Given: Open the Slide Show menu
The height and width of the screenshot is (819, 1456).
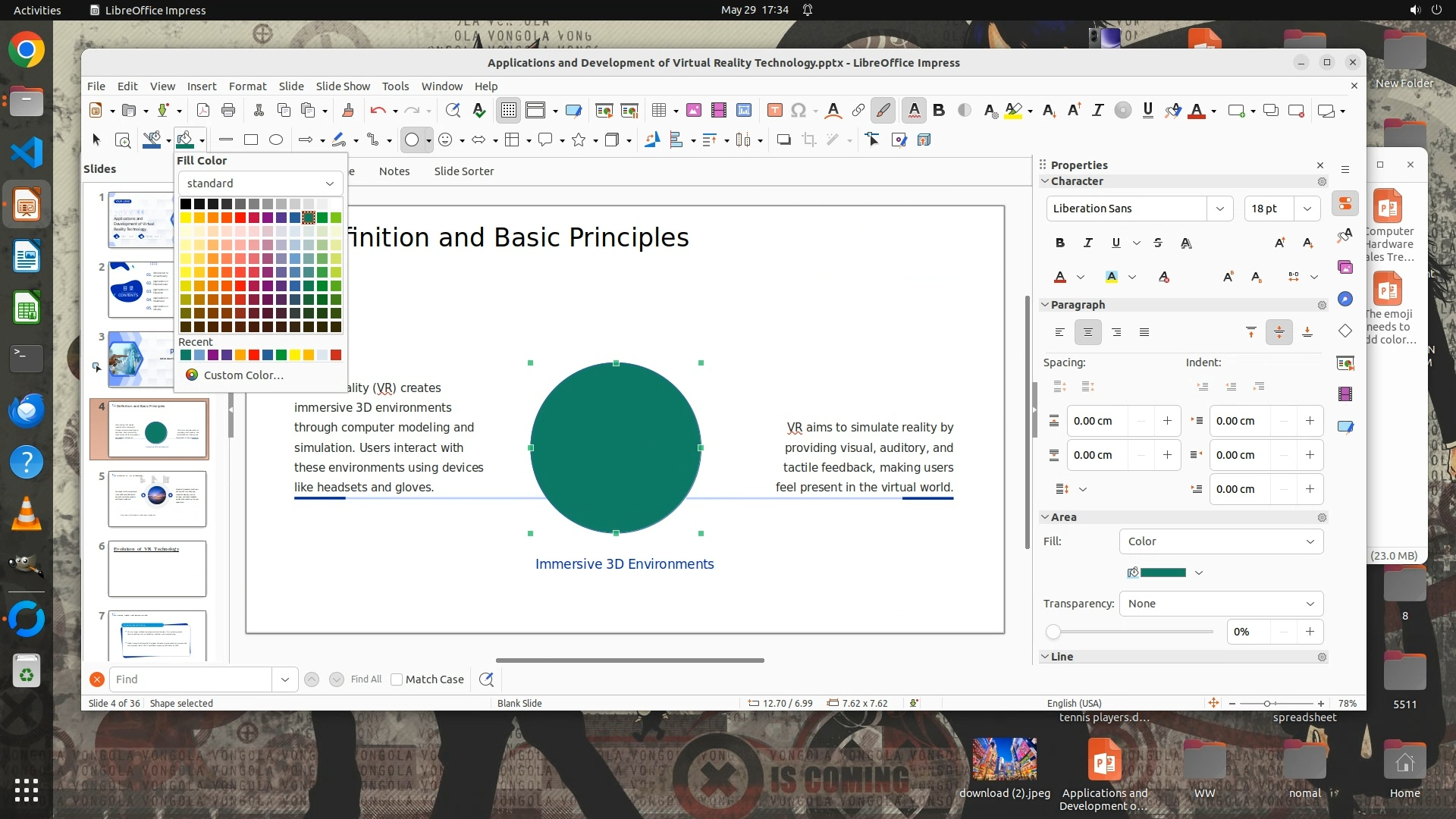Looking at the screenshot, I should [x=343, y=86].
